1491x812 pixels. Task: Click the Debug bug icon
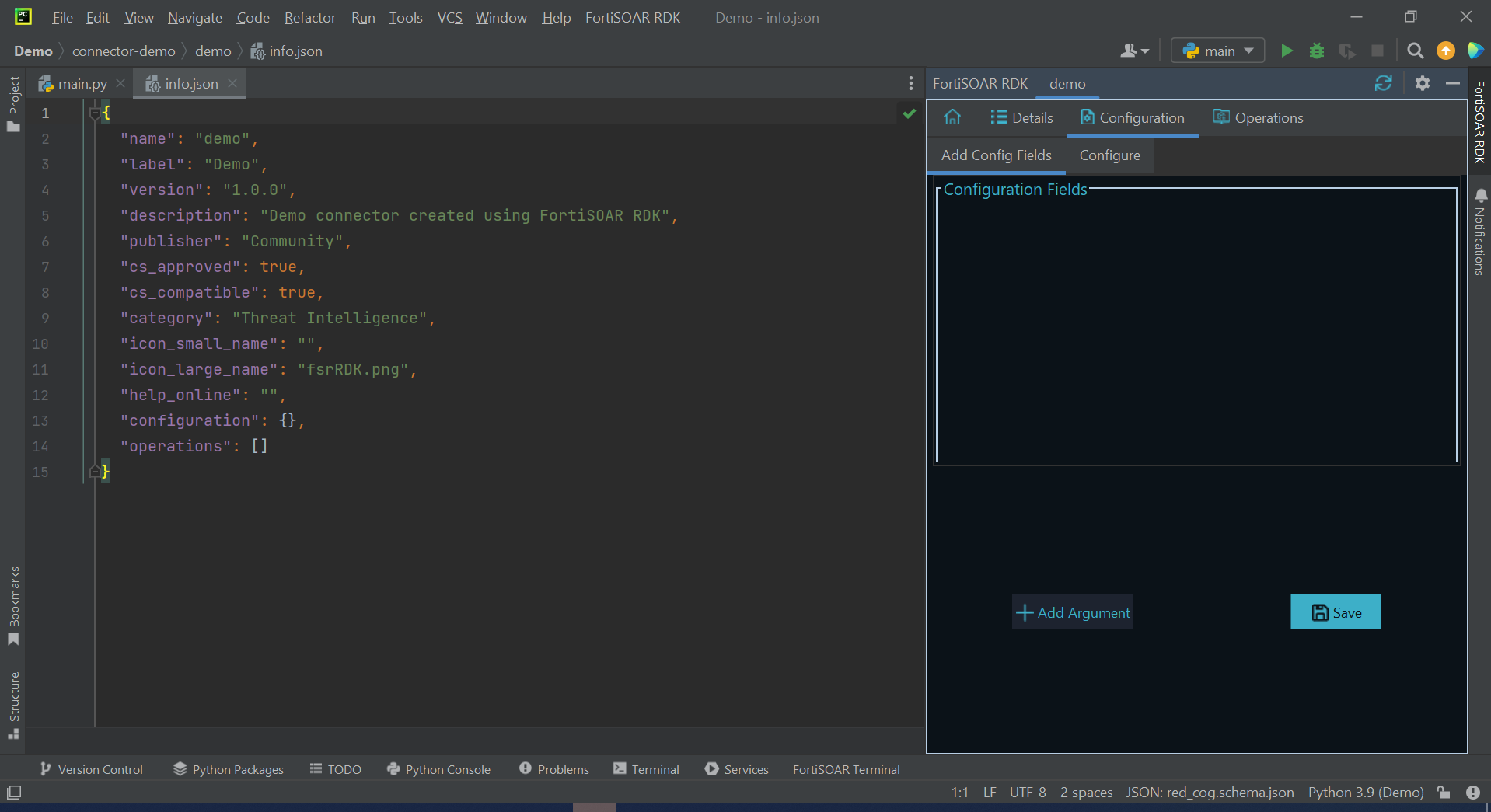pyautogui.click(x=1317, y=51)
